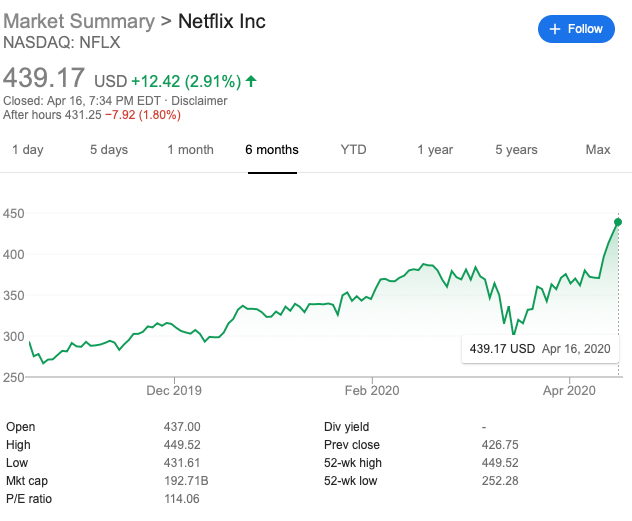The width and height of the screenshot is (632, 521).
Task: Select the 1 day tab
Action: pos(27,150)
